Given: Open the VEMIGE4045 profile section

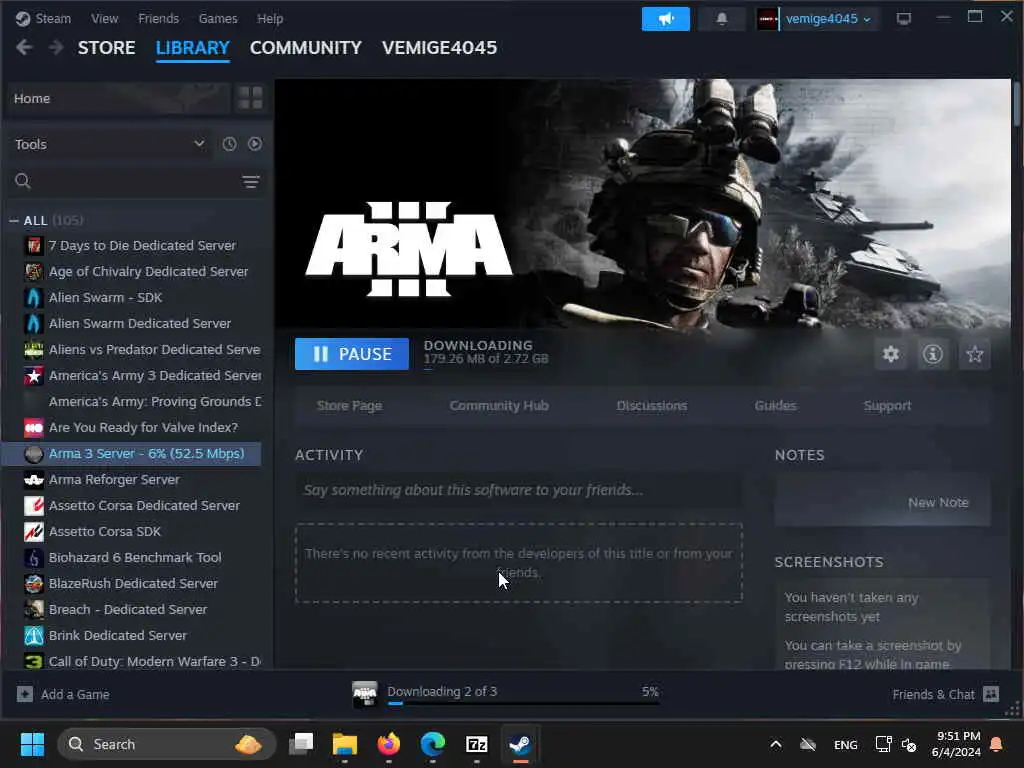Looking at the screenshot, I should 440,48.
